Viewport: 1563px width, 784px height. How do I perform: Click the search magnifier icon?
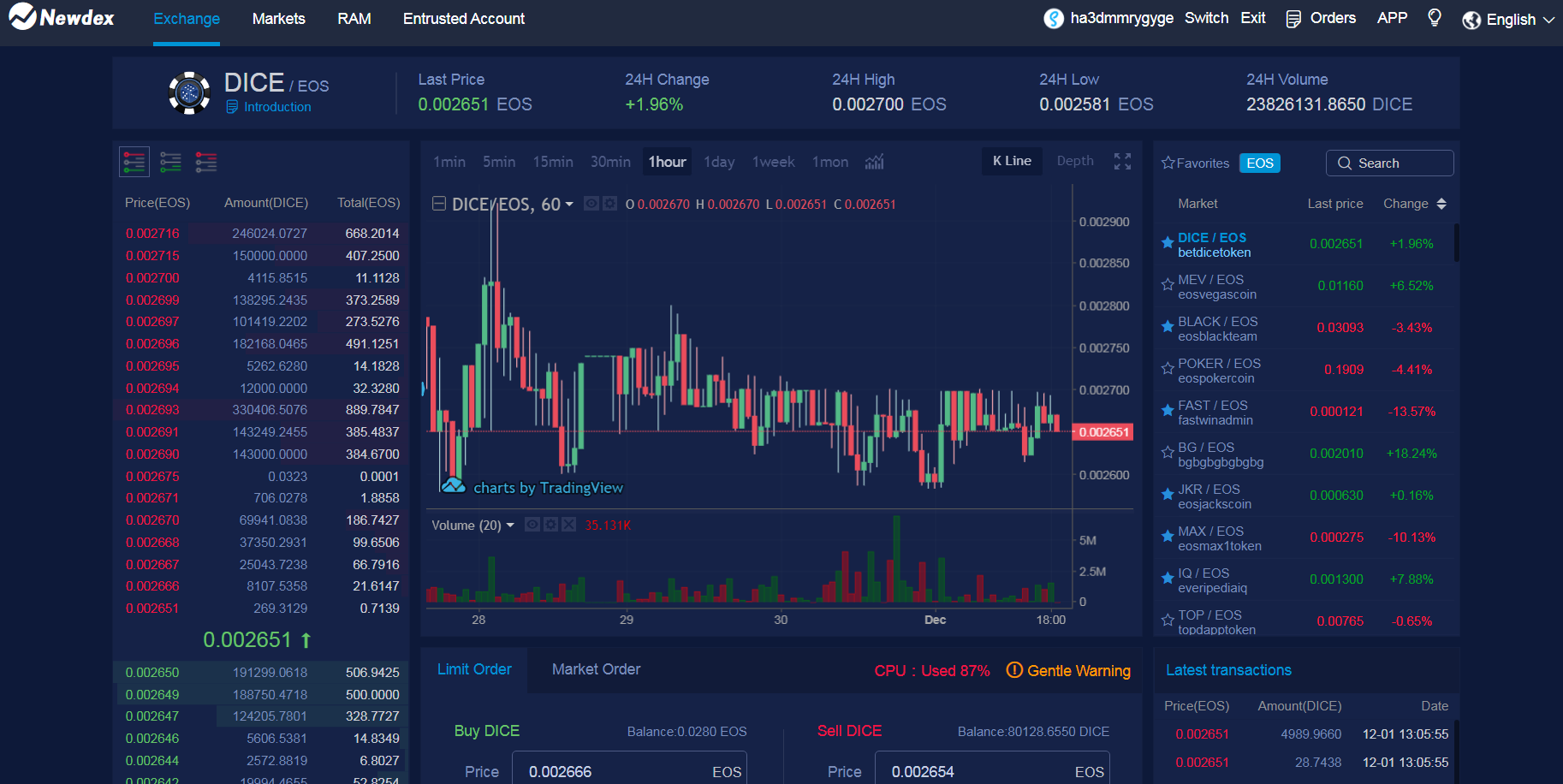click(x=1345, y=163)
